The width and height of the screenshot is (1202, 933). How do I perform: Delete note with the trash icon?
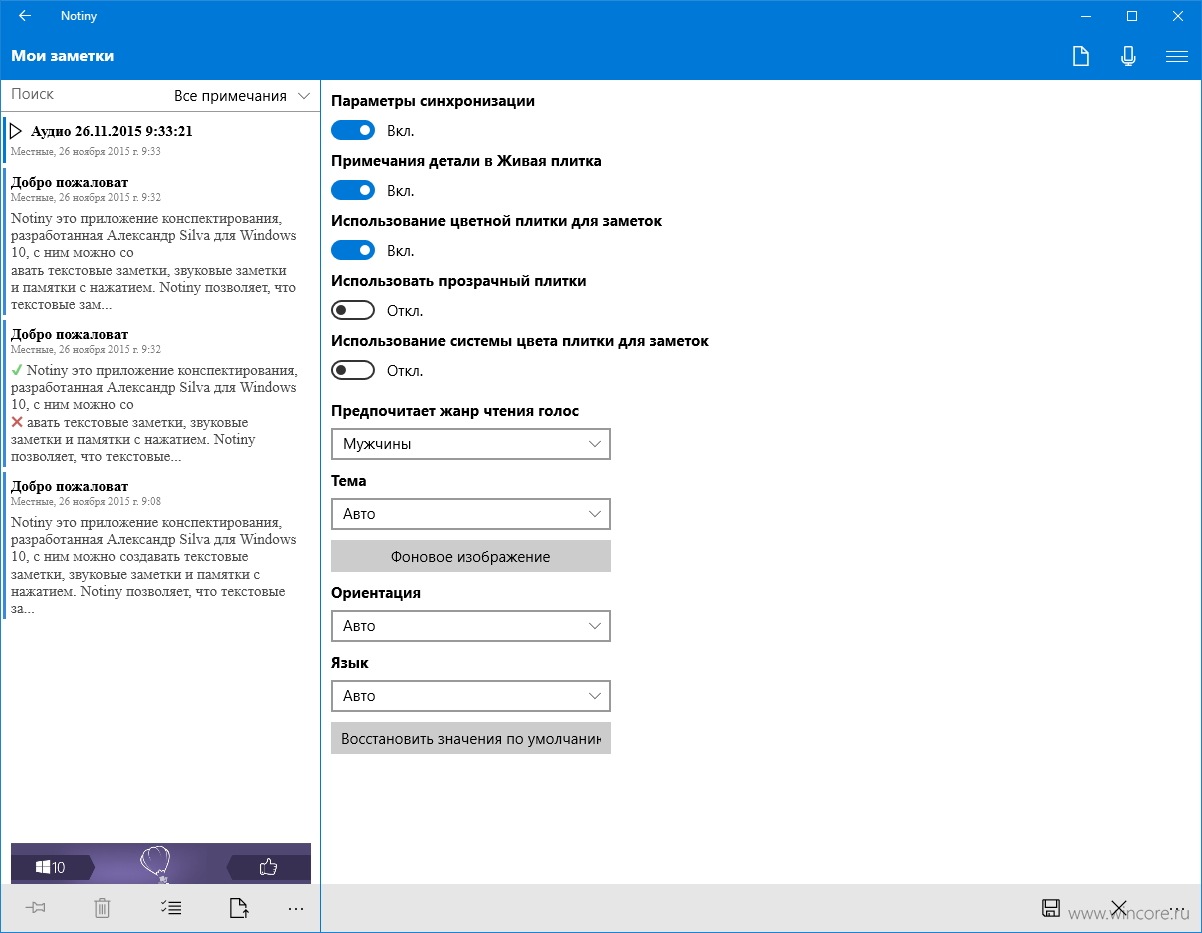point(102,908)
